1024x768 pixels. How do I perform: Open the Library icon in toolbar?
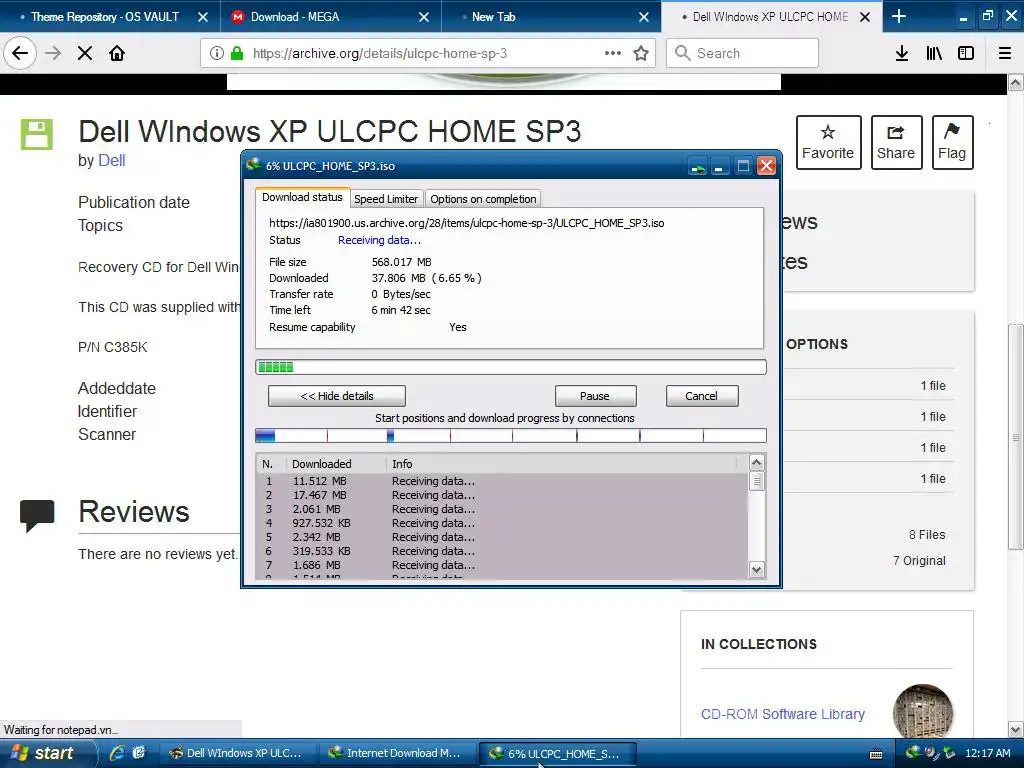coord(934,53)
